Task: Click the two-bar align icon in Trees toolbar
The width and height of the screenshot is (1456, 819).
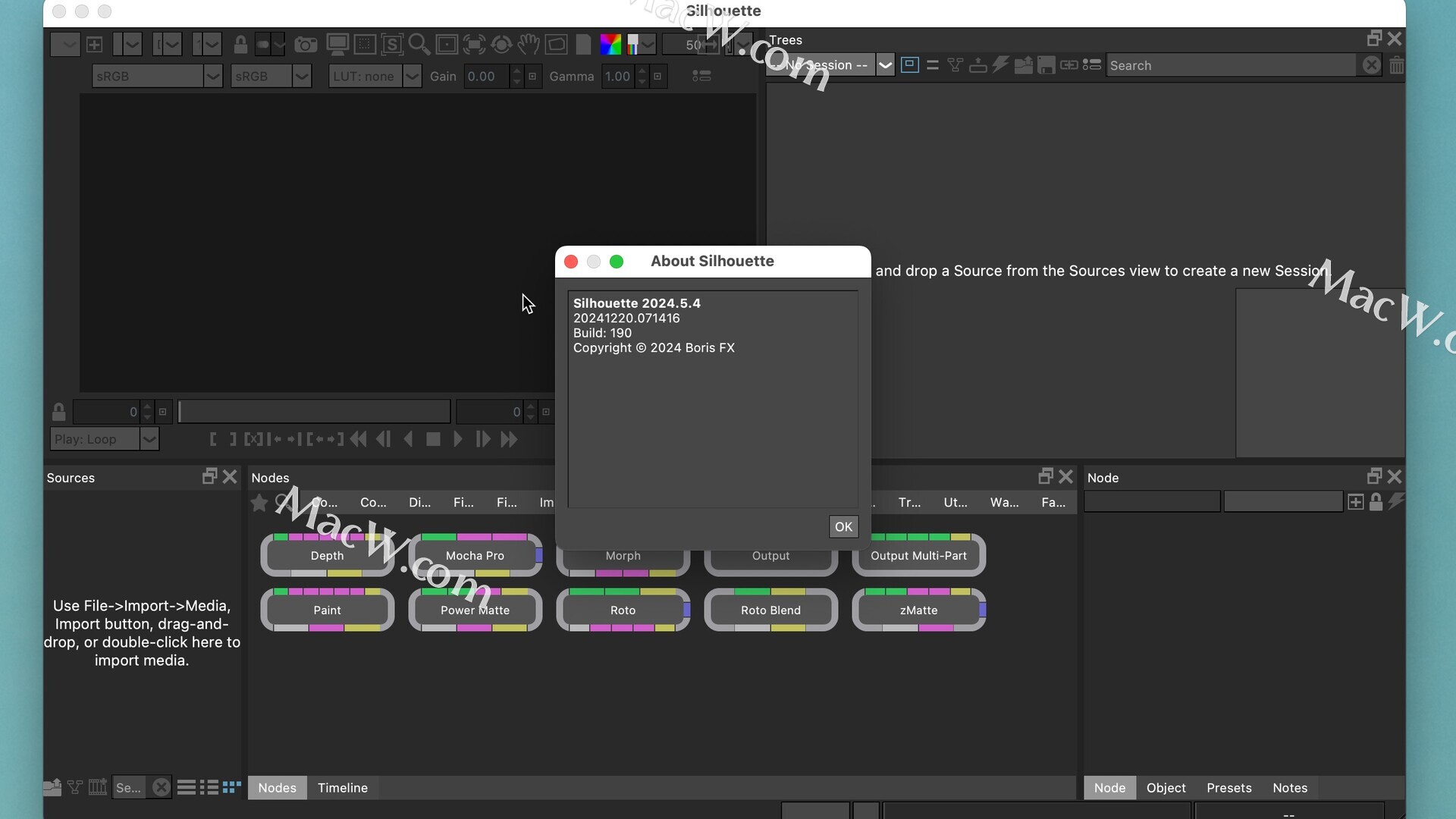Action: (933, 65)
